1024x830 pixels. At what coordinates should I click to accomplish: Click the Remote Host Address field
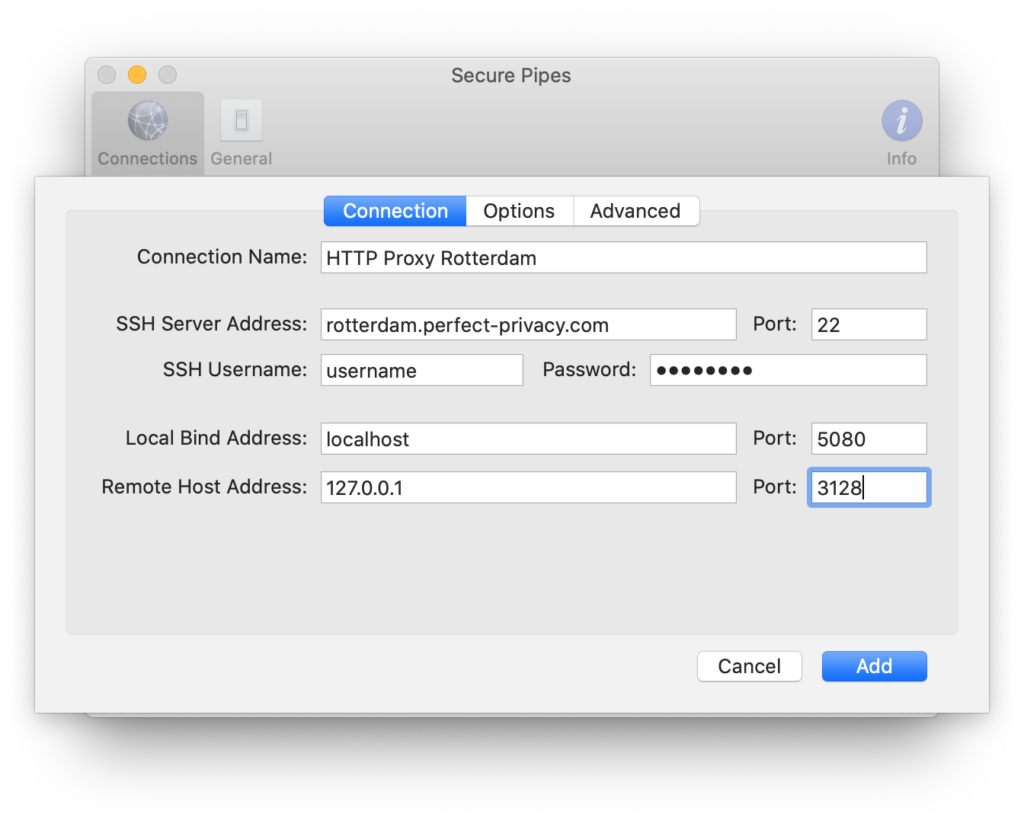528,488
